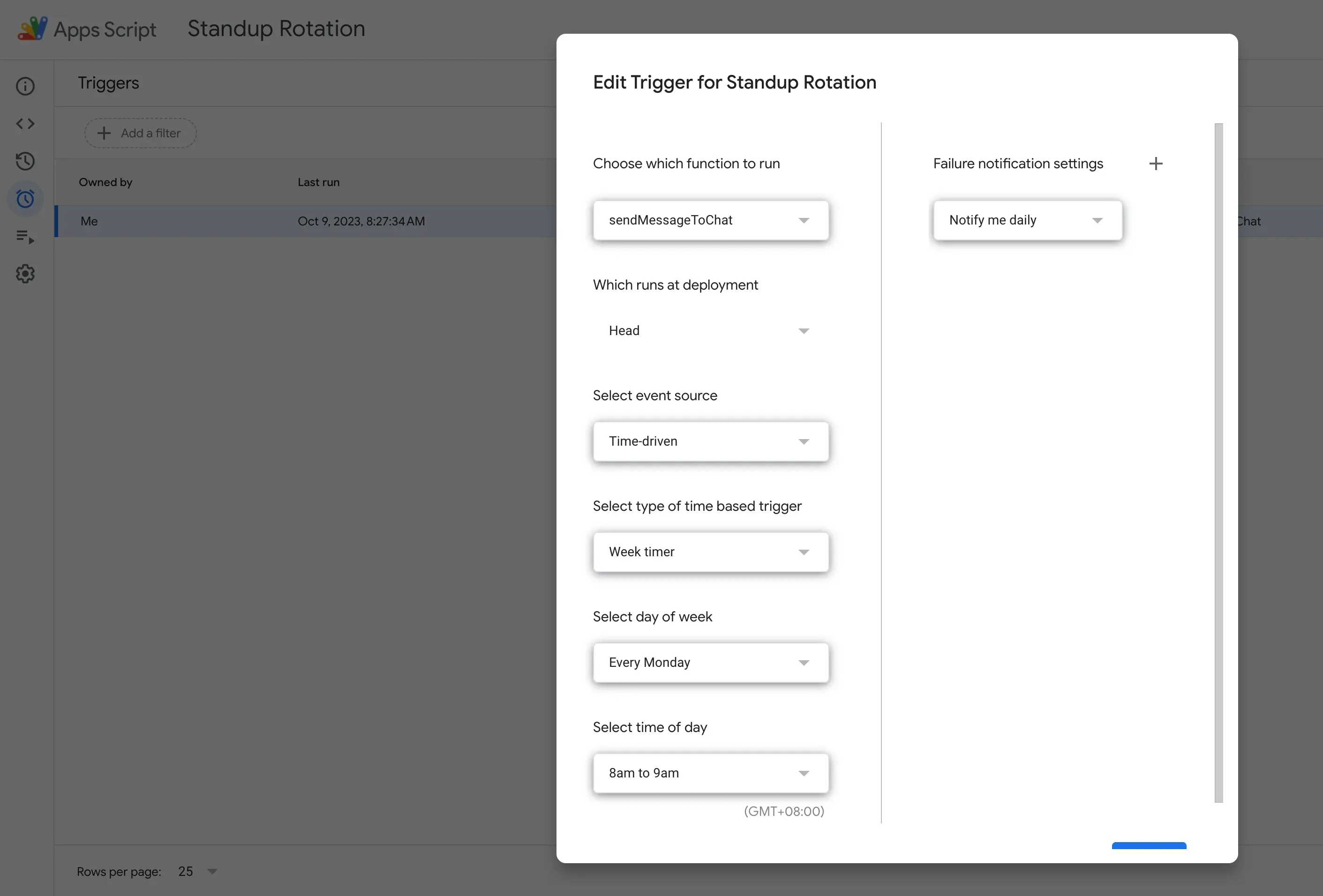Click the Add a filter chip
1323x896 pixels.
[x=141, y=133]
